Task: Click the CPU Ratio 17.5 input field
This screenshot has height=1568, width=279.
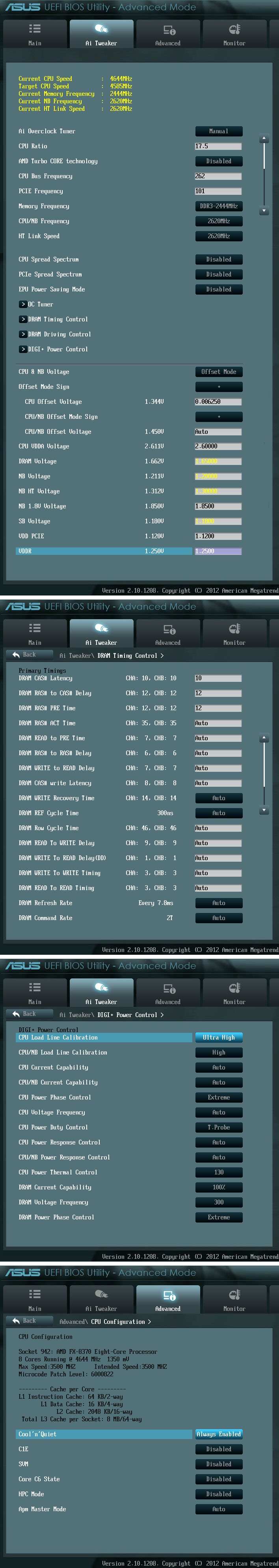Action: [x=218, y=147]
